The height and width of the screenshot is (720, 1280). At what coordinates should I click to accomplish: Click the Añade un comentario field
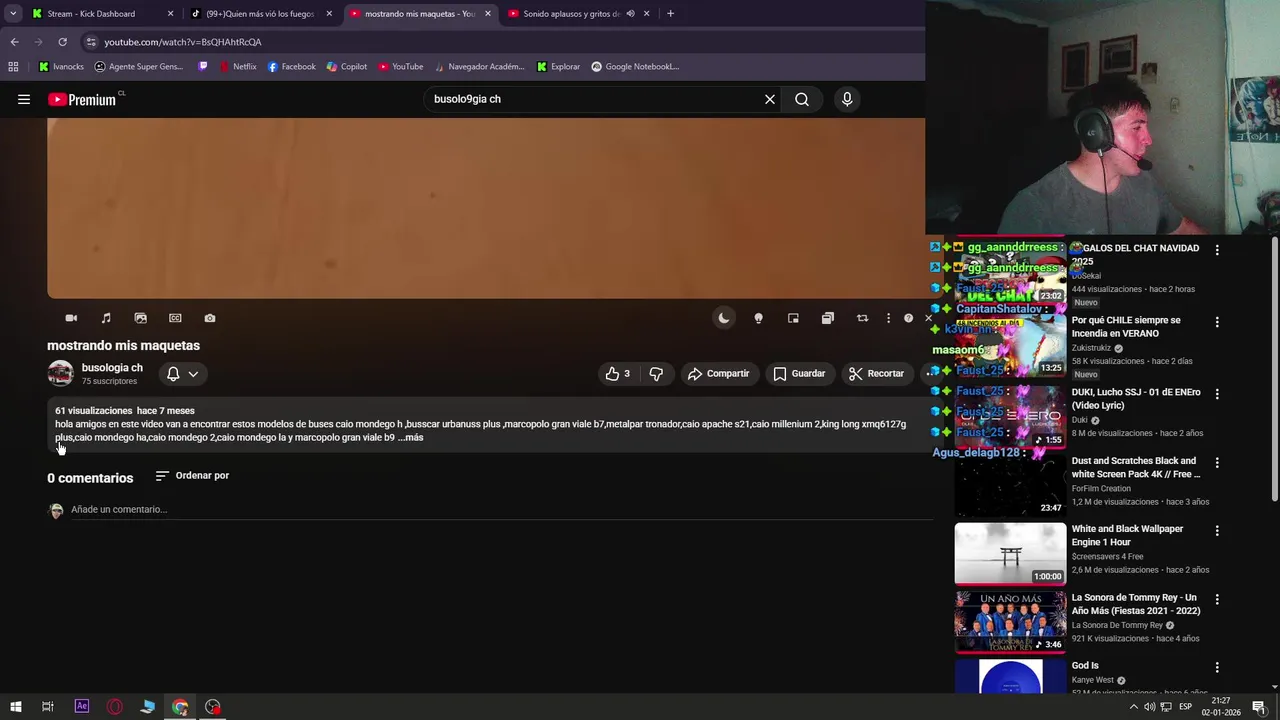tap(501, 509)
